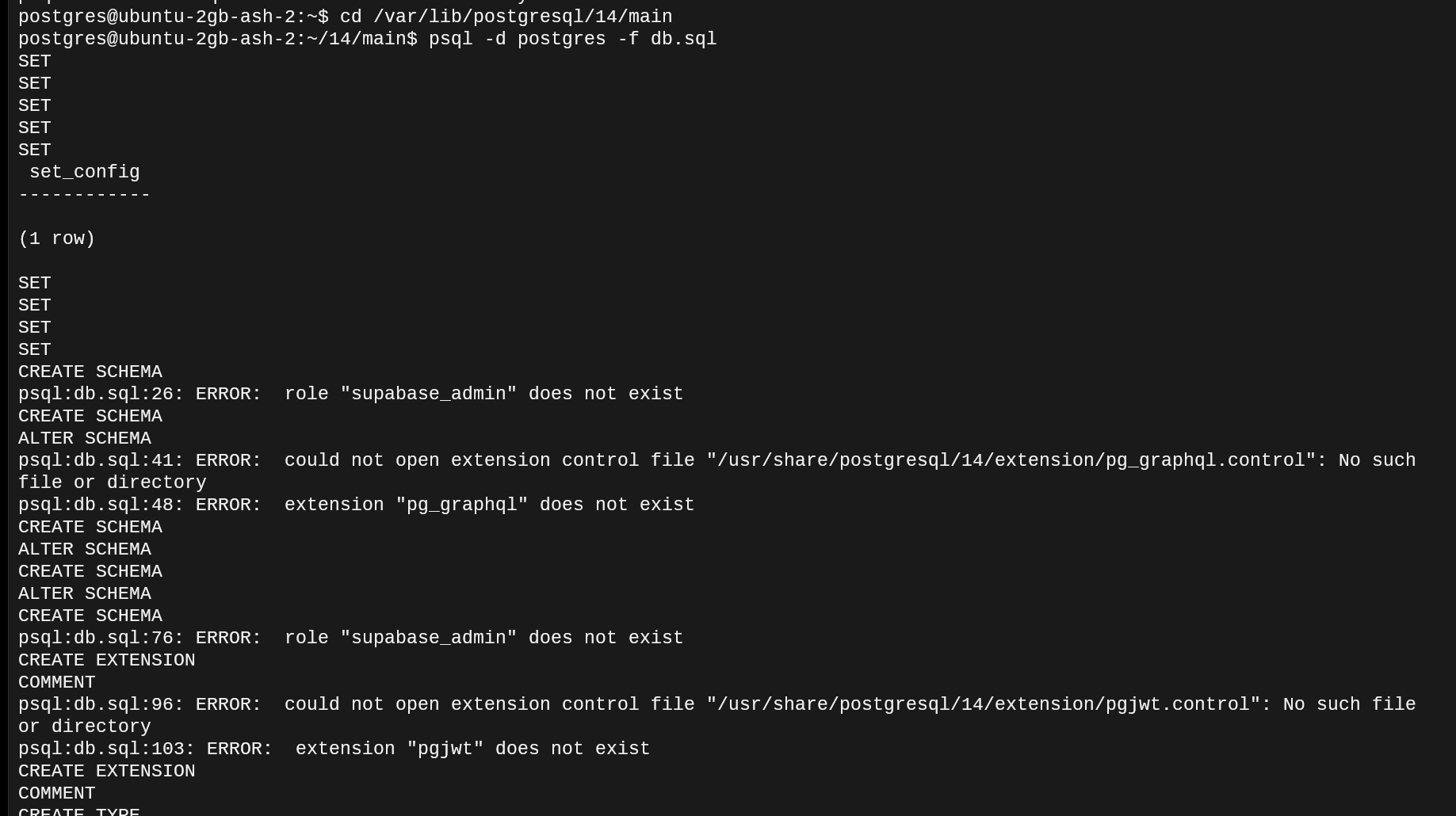1456x816 pixels.
Task: Click the 'psql -d postgres -f db.sql' command
Action: [572, 39]
